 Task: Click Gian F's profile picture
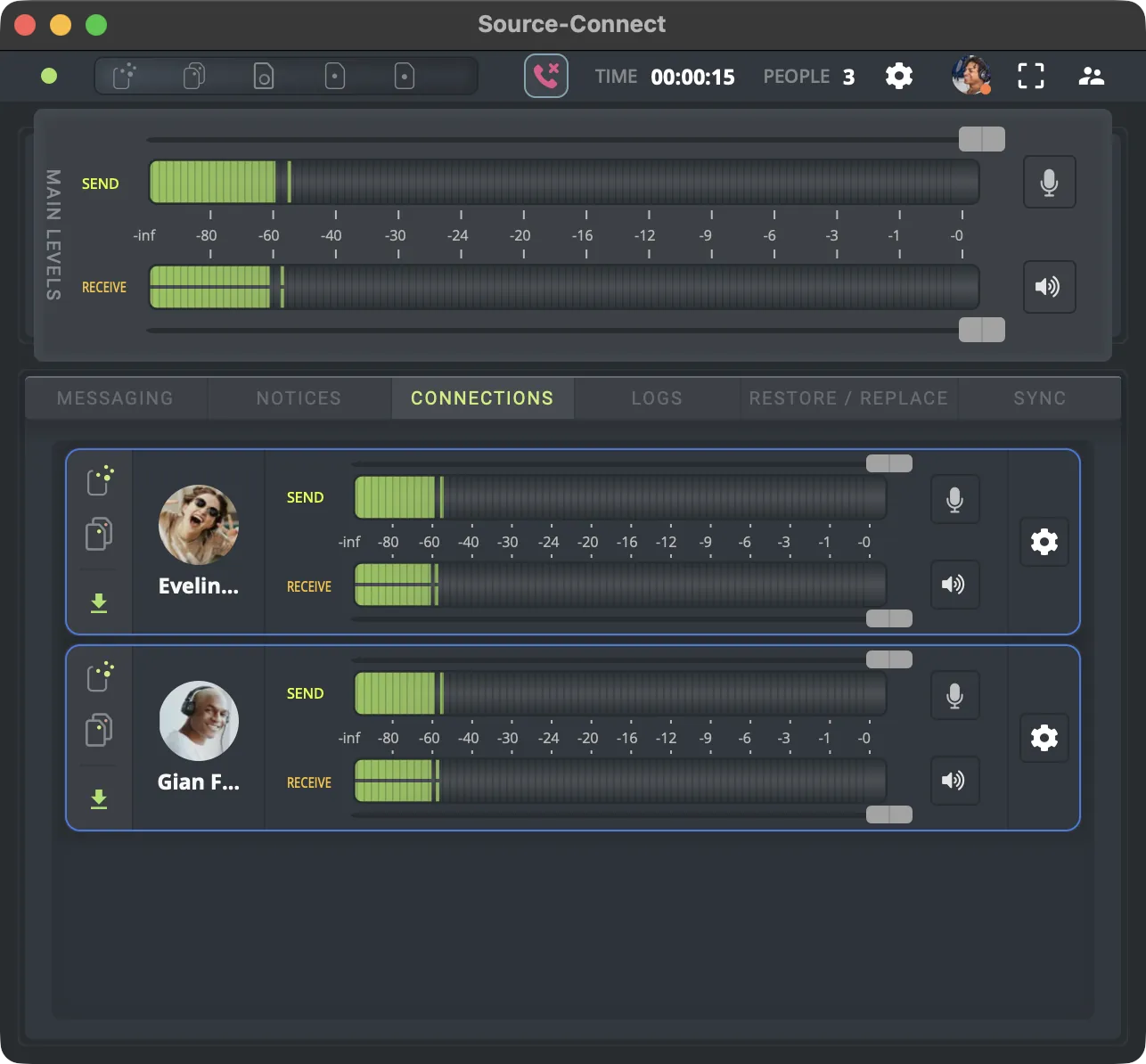(x=199, y=721)
